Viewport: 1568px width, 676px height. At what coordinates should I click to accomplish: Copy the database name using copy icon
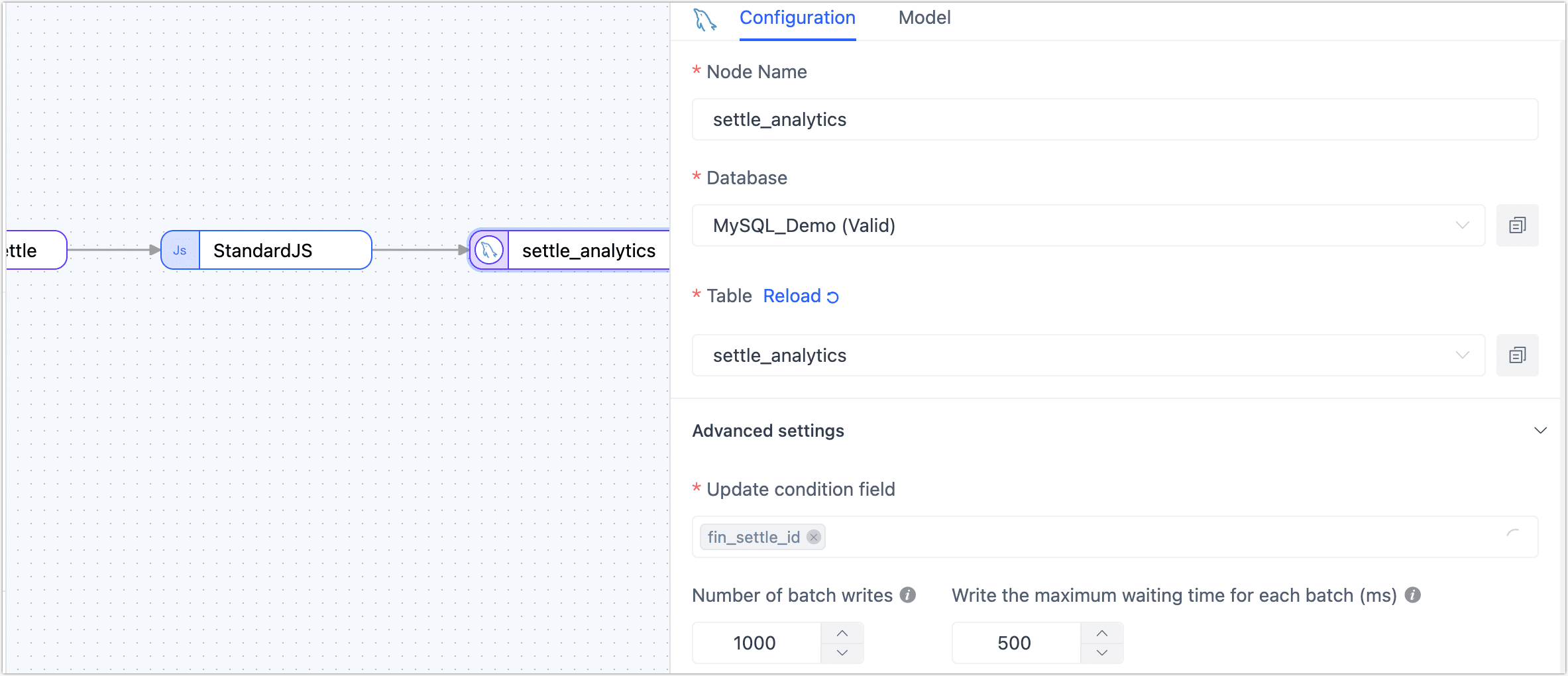(1517, 225)
